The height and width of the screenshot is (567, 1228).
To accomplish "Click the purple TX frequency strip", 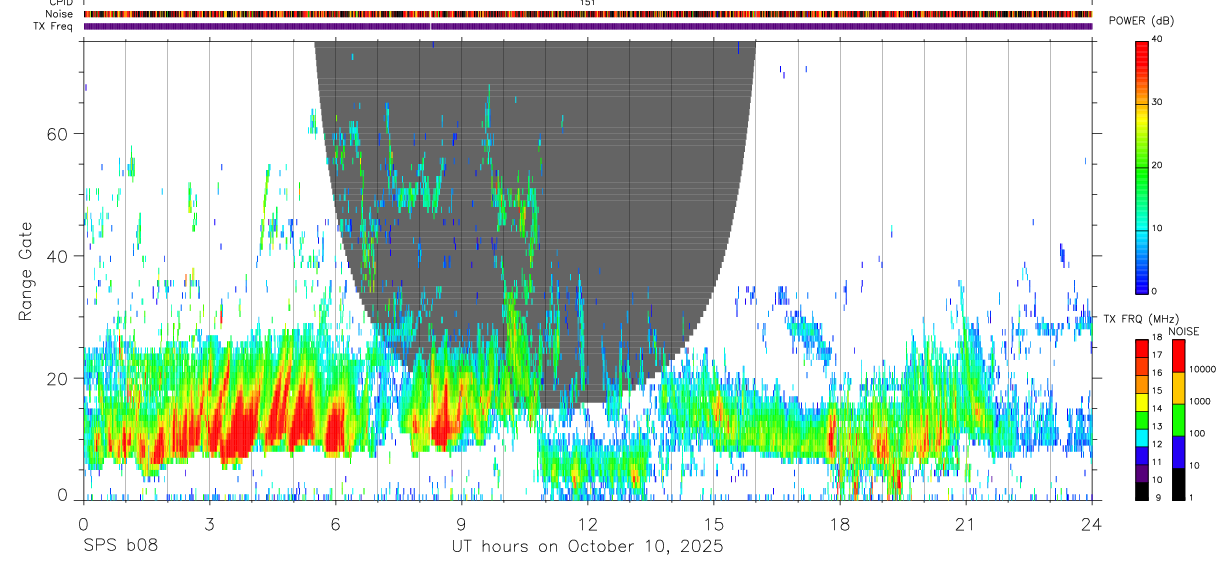I will coord(587,26).
